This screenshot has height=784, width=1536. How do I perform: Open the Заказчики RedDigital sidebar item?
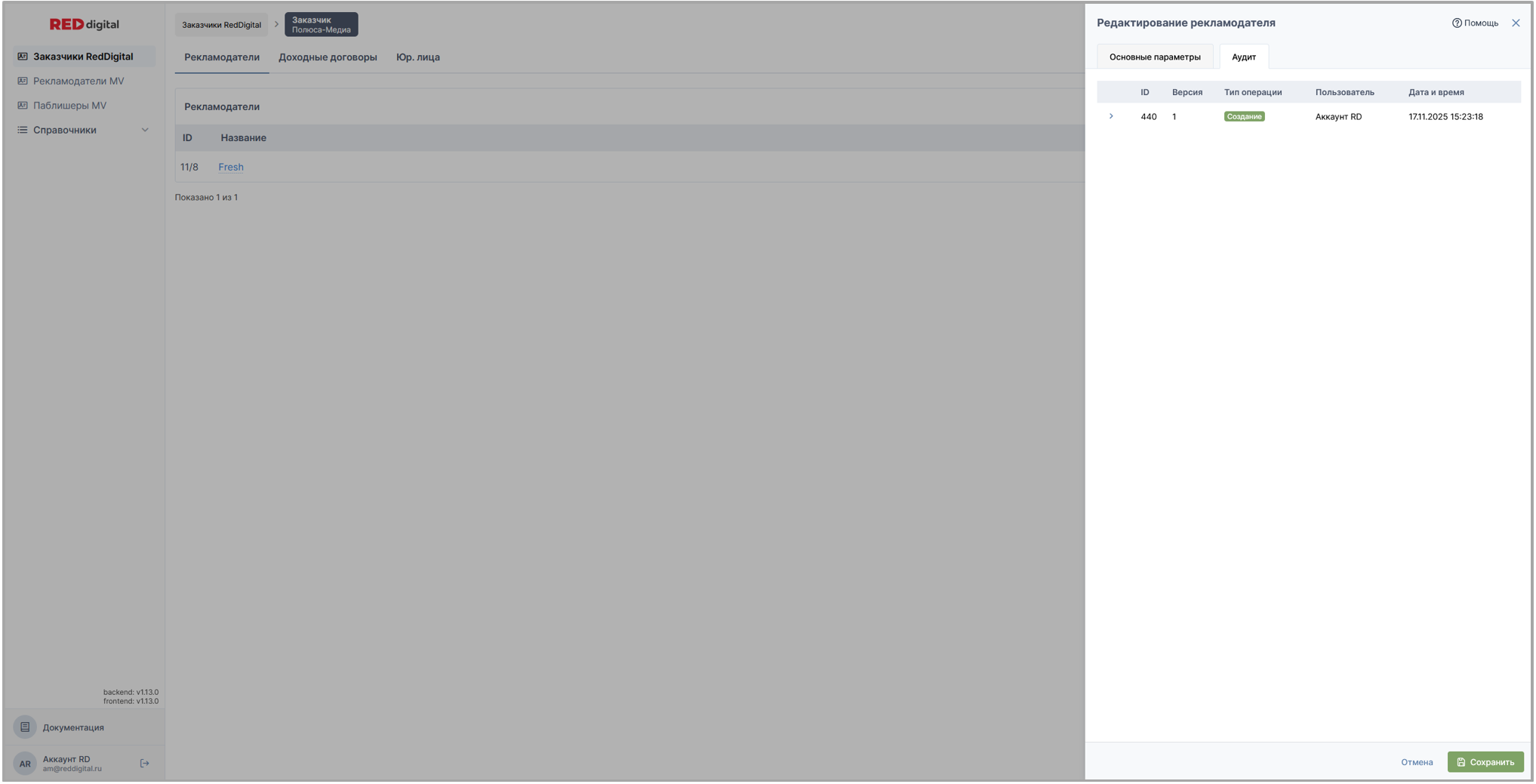(x=83, y=57)
